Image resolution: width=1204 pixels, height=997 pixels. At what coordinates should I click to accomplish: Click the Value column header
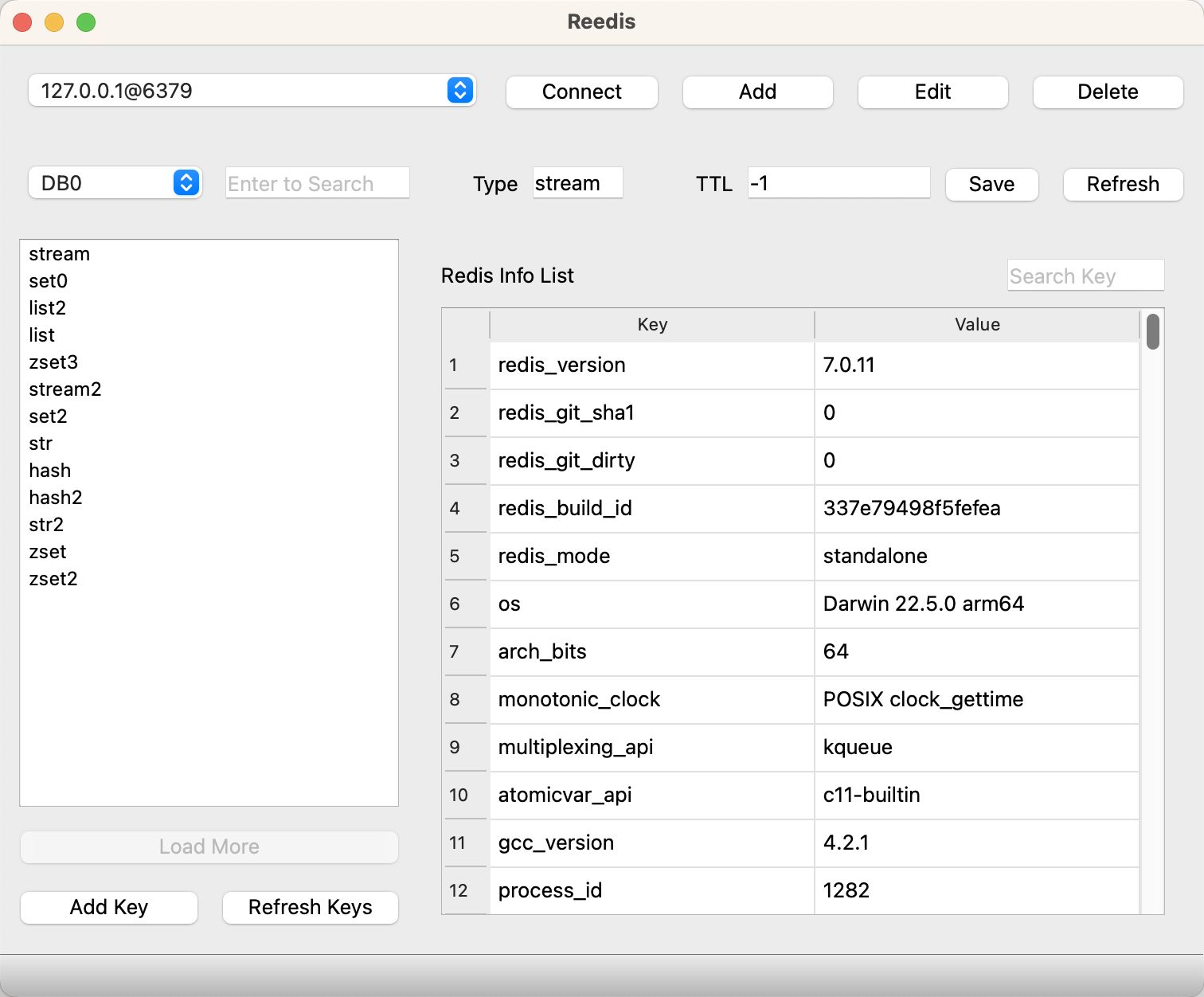click(x=977, y=325)
